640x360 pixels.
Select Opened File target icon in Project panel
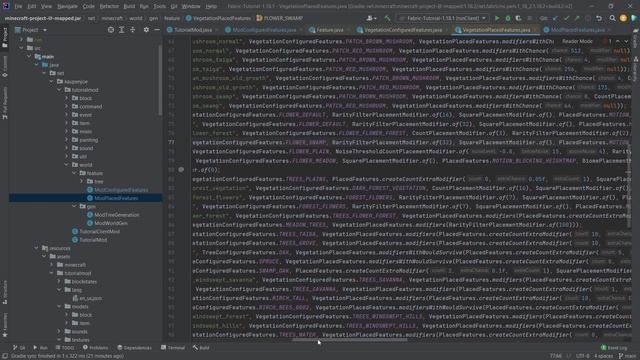point(111,30)
